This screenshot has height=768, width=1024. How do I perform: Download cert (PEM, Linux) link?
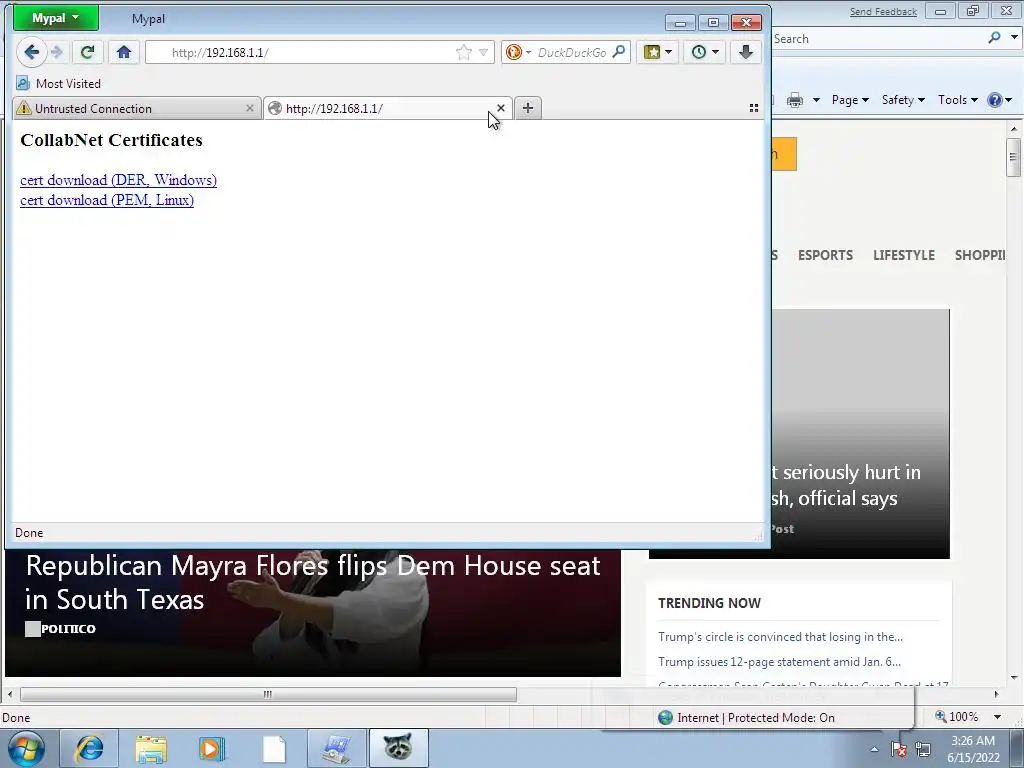click(107, 200)
